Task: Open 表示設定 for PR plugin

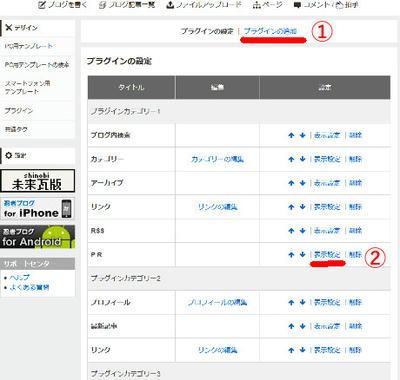Action: (x=327, y=255)
